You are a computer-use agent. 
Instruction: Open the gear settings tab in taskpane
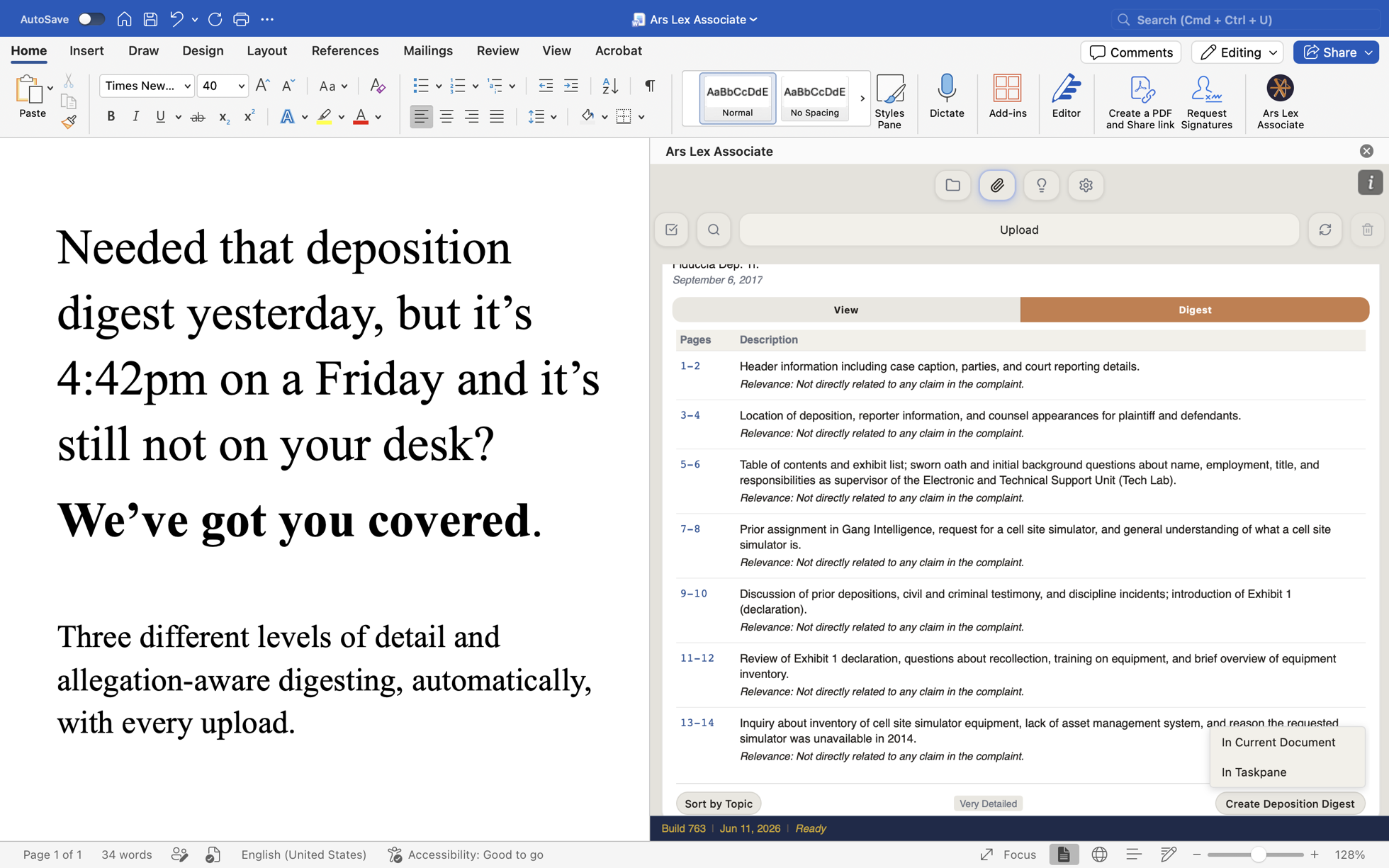click(1086, 186)
